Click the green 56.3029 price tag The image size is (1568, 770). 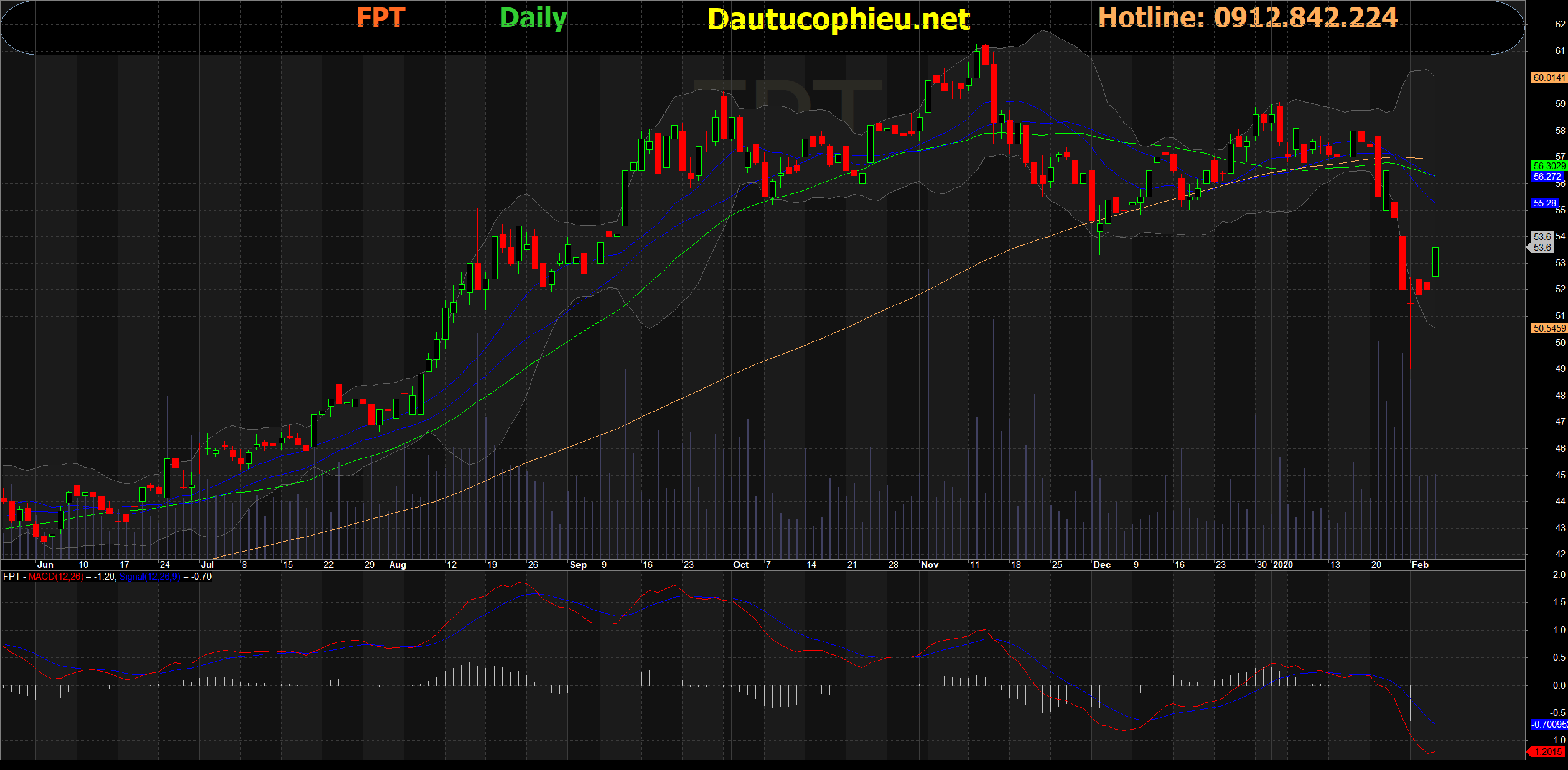[1548, 165]
